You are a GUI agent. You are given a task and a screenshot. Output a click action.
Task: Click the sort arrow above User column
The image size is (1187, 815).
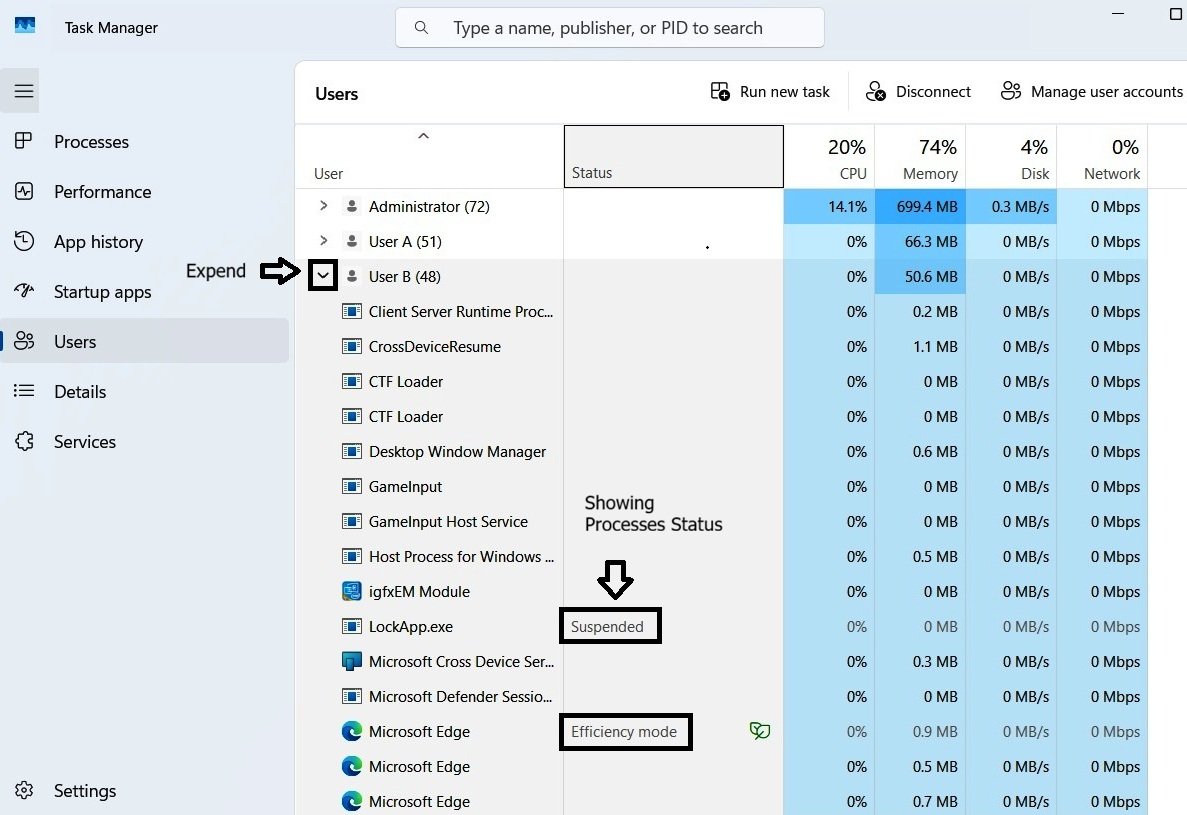point(423,136)
